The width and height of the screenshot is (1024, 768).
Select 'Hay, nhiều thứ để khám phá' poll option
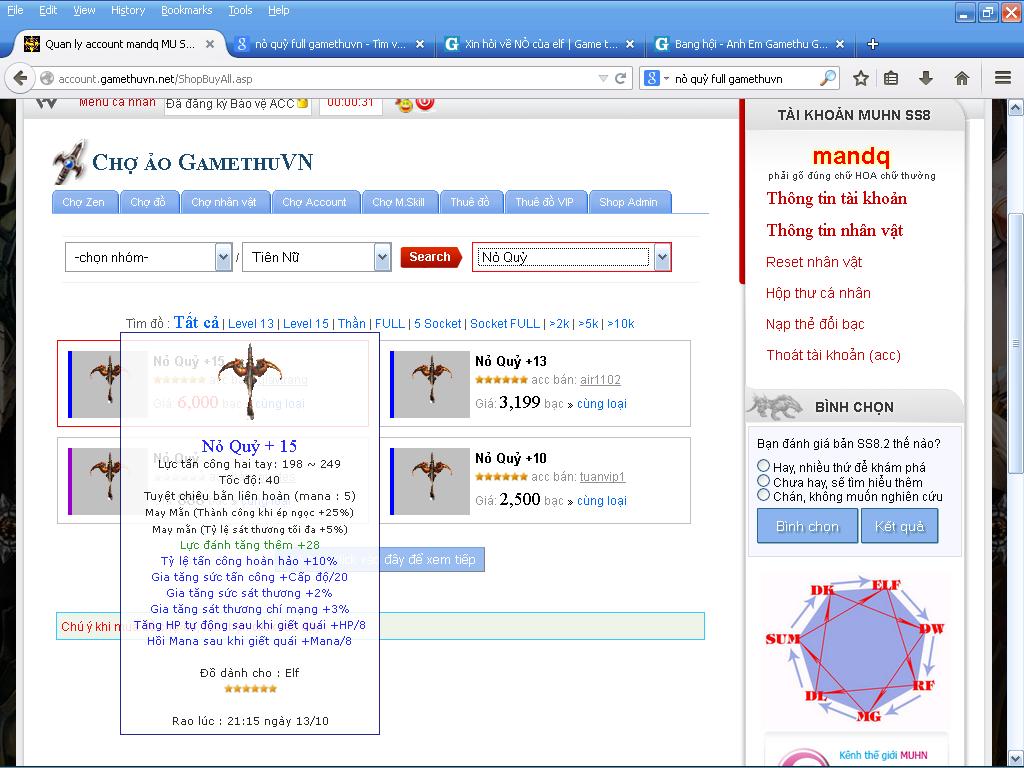763,466
